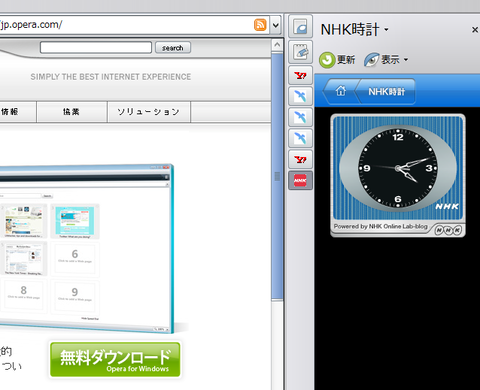Click the 無料ダウンロード Opera for Windows button
Screen dimensions: 480x390
pos(115,359)
